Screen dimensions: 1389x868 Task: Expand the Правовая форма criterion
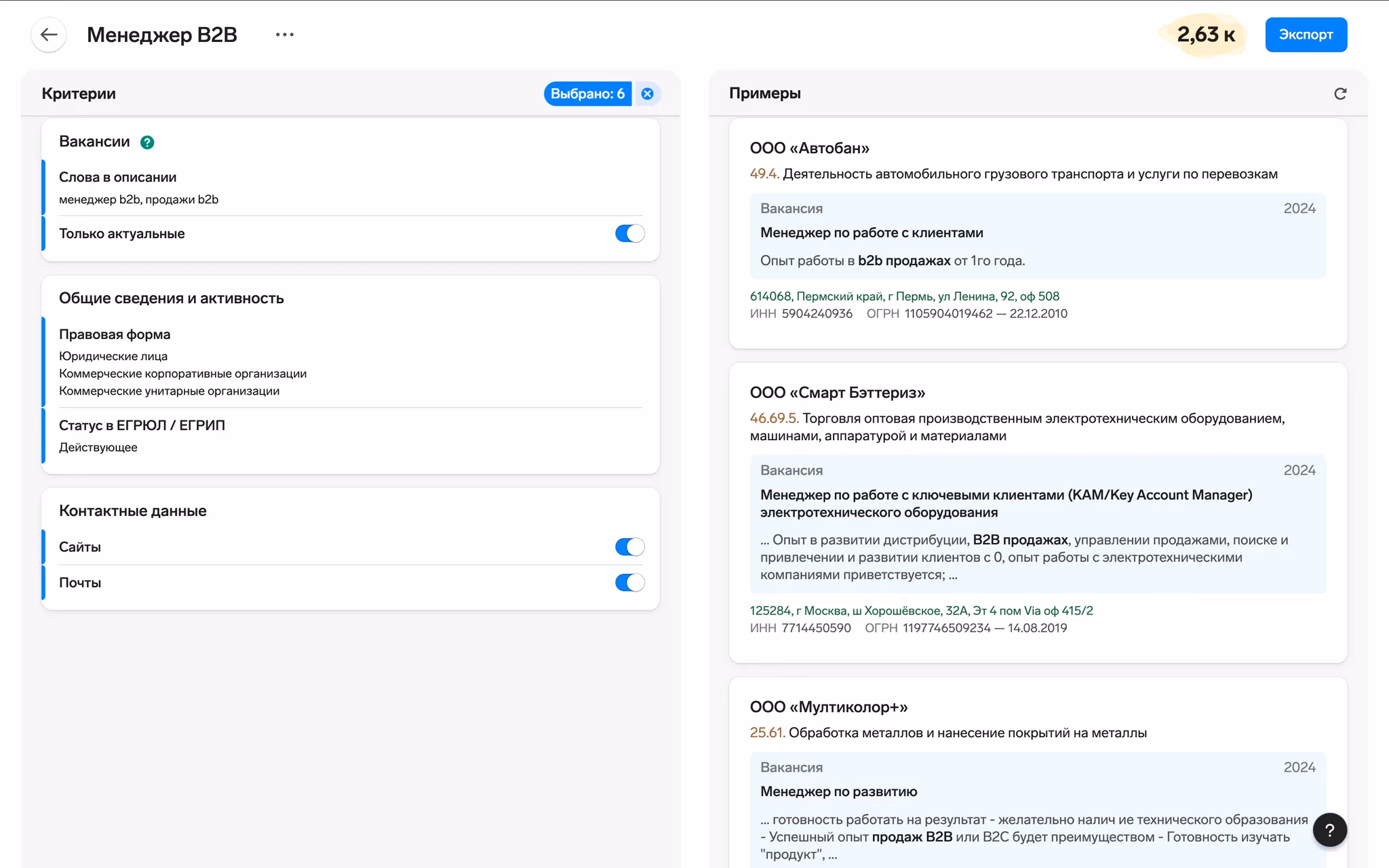click(115, 334)
